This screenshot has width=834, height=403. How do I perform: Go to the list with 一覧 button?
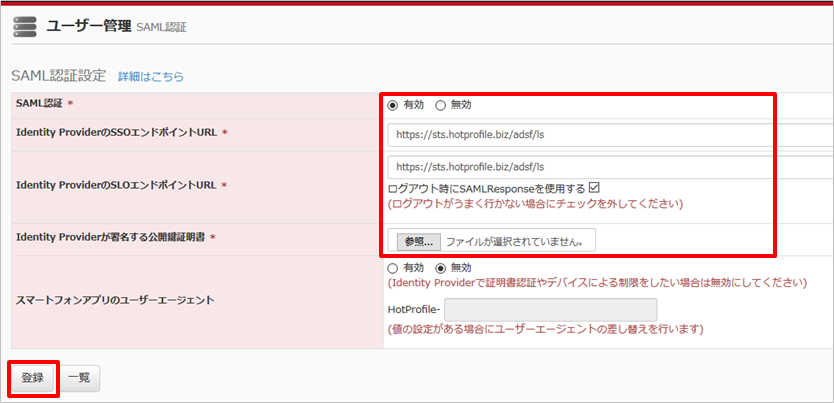coord(79,378)
